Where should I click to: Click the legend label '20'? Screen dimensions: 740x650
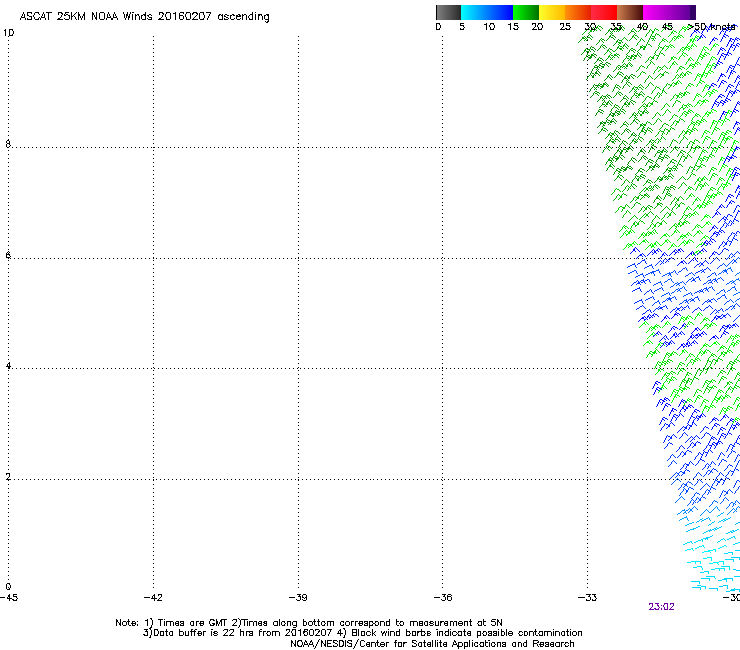(x=537, y=27)
